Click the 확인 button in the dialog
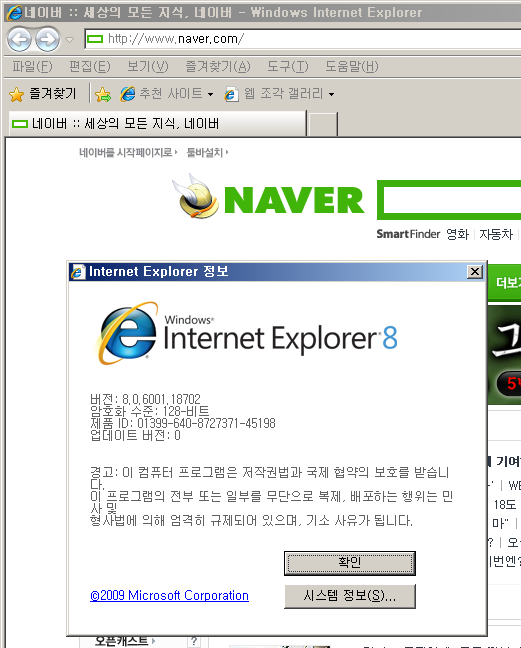This screenshot has width=521, height=648. pos(350,563)
